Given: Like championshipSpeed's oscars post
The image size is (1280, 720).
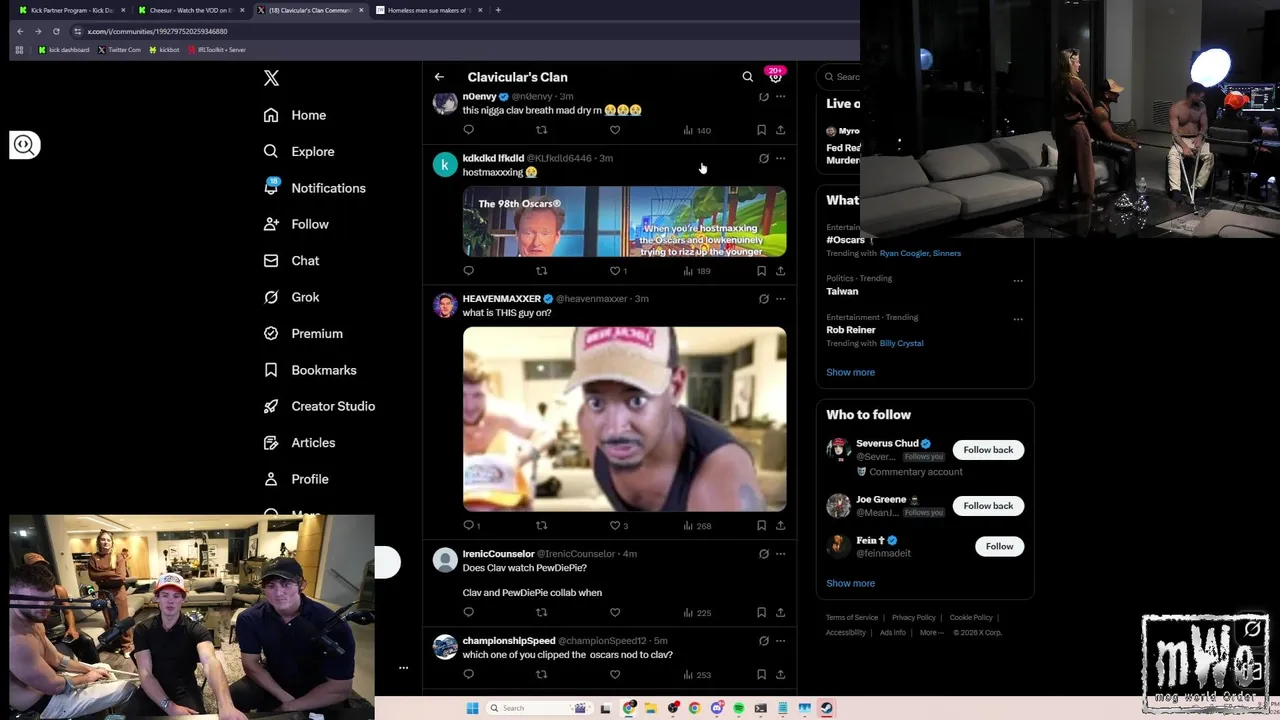Looking at the screenshot, I should pyautogui.click(x=615, y=675).
